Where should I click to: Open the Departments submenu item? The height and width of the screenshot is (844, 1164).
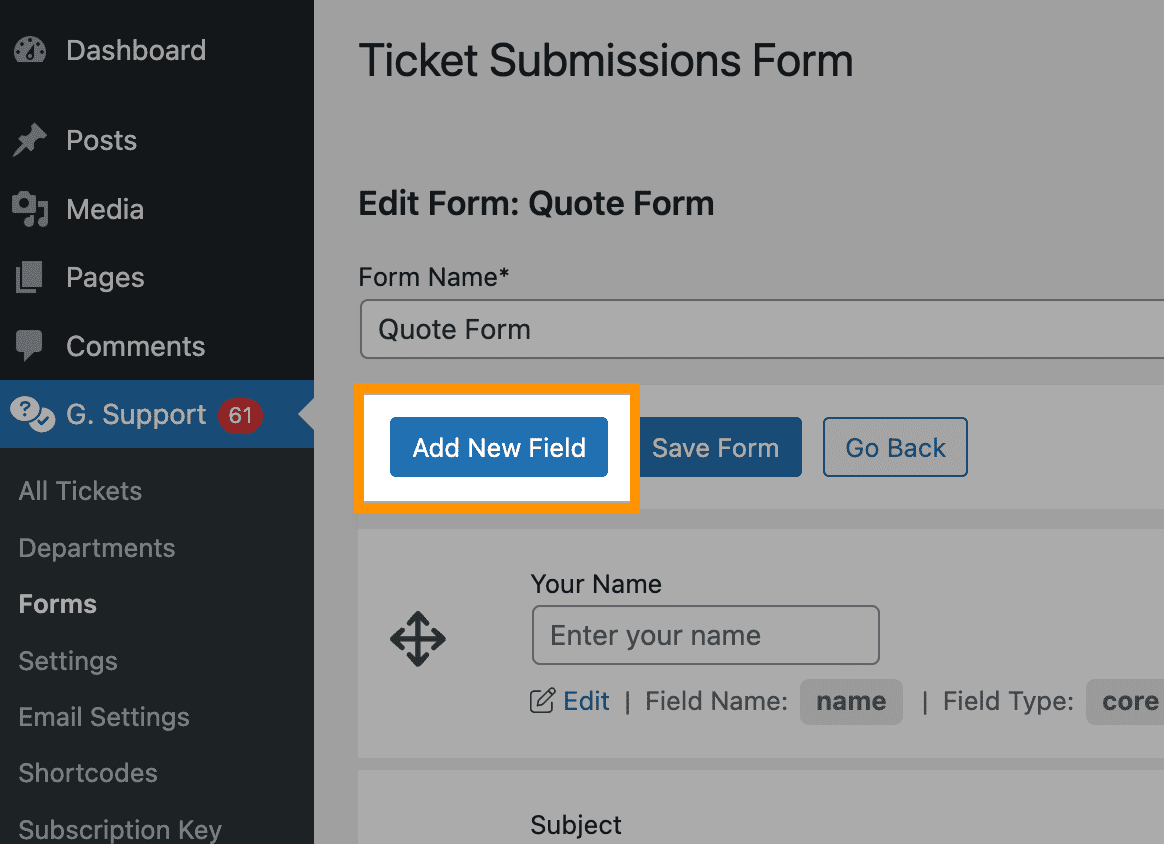(x=97, y=548)
